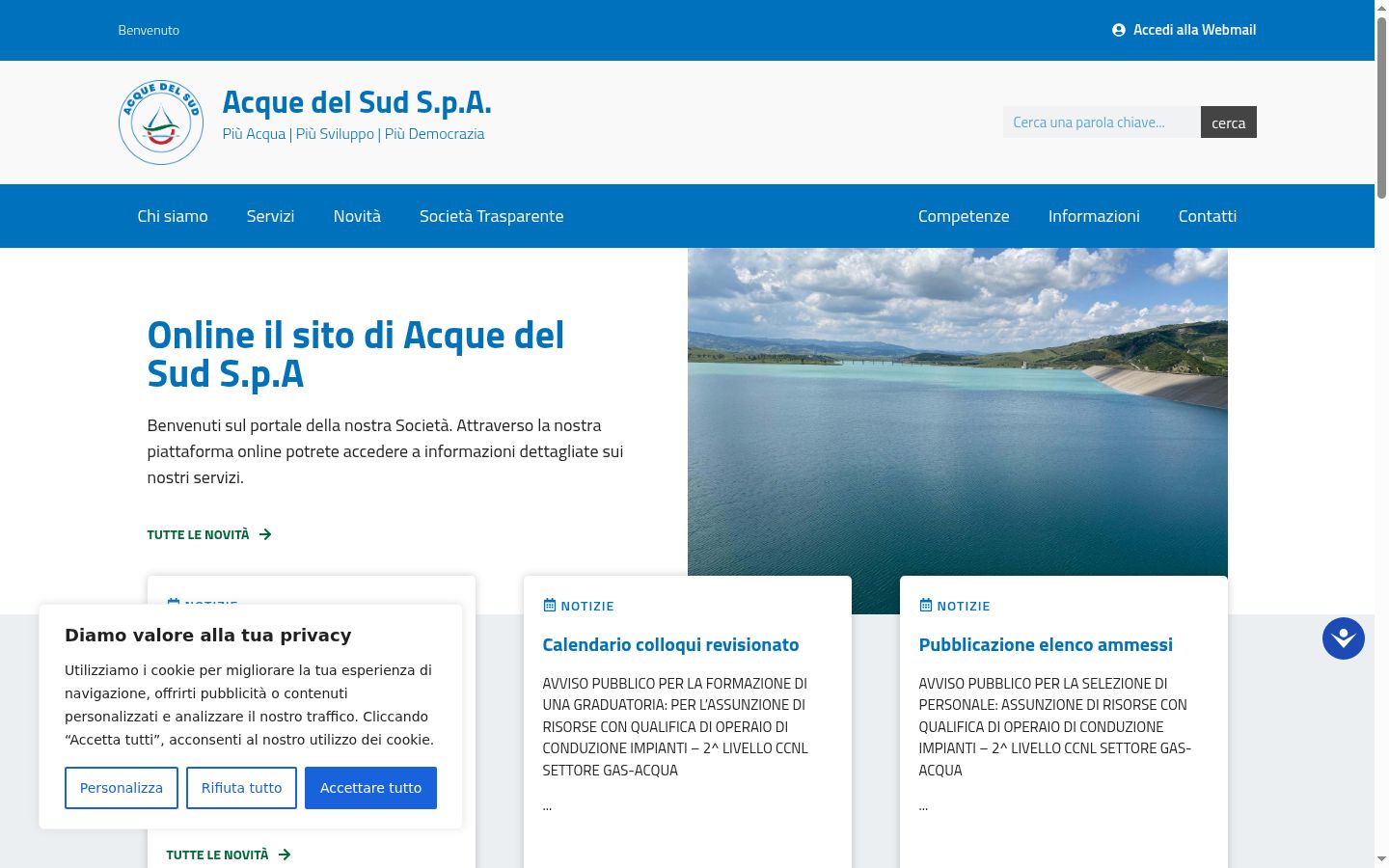
Task: Click Personalizza cookie button
Action: point(122,788)
